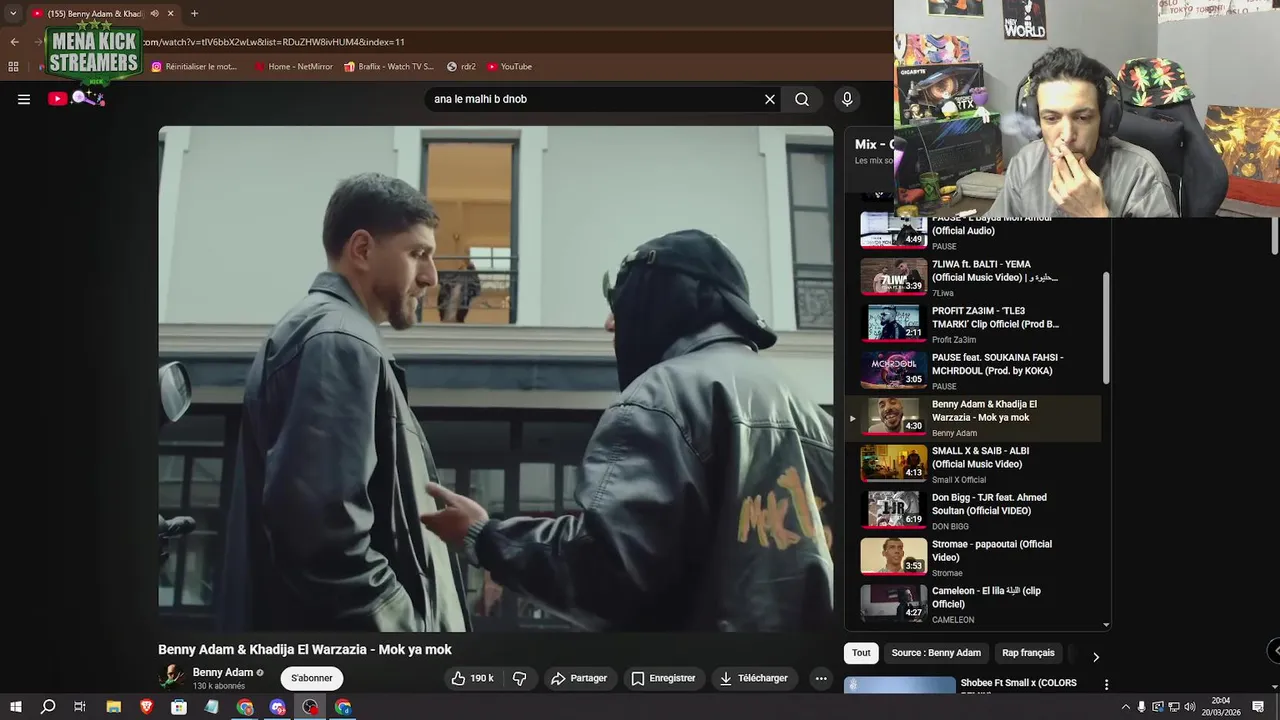Image resolution: width=1280 pixels, height=720 pixels.
Task: Click Enregistrer to save the video
Action: [663, 678]
